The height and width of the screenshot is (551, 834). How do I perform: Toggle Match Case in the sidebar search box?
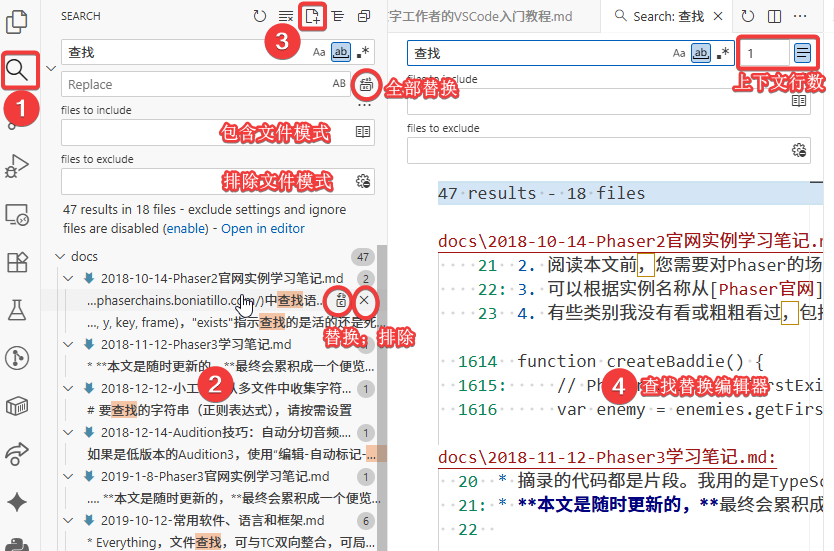click(x=318, y=52)
